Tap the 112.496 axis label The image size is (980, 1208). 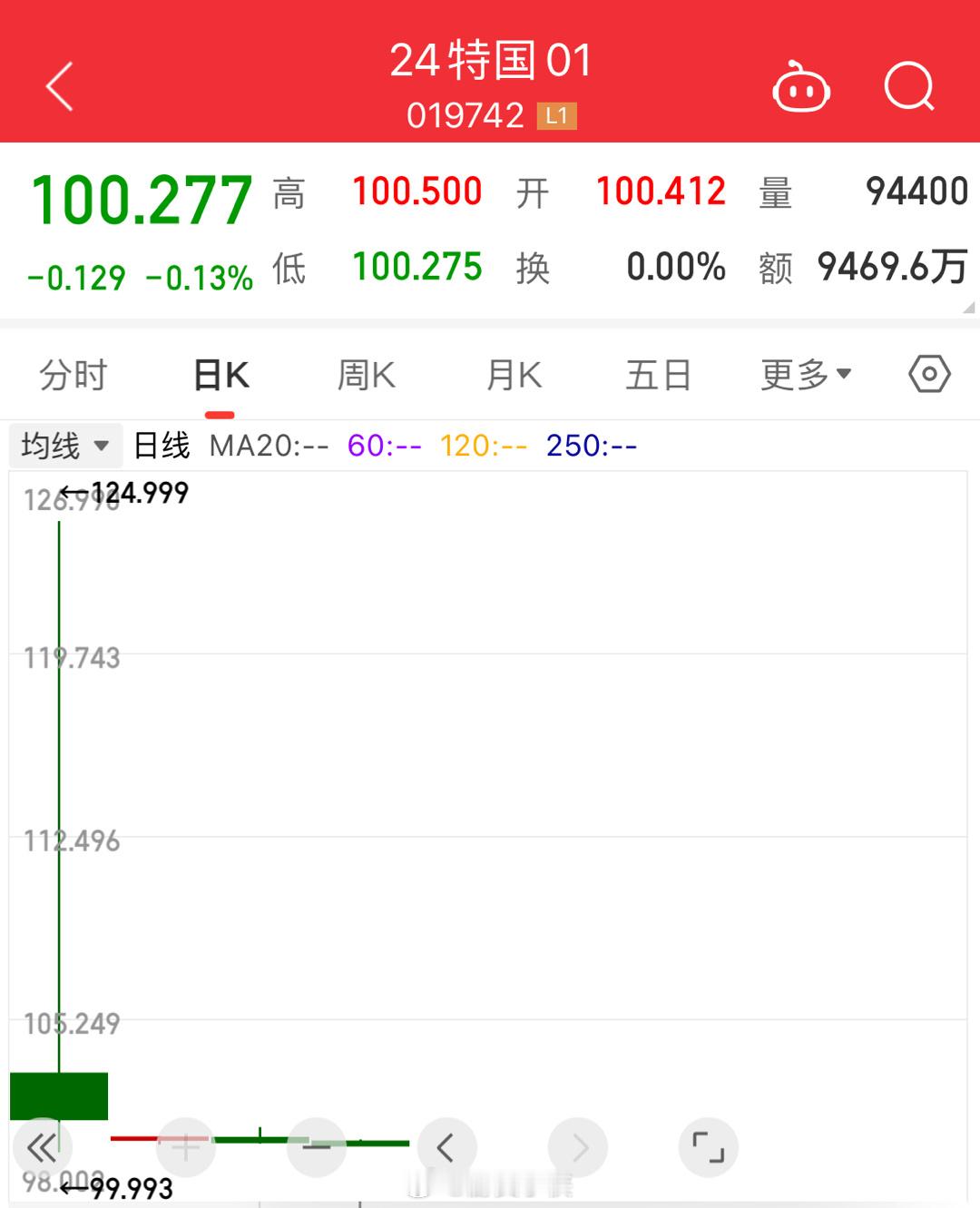tap(72, 840)
